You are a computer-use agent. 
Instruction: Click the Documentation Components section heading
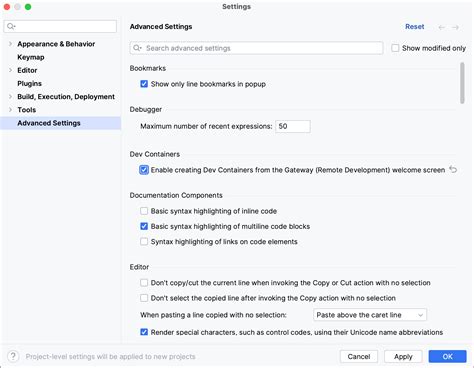(176, 195)
